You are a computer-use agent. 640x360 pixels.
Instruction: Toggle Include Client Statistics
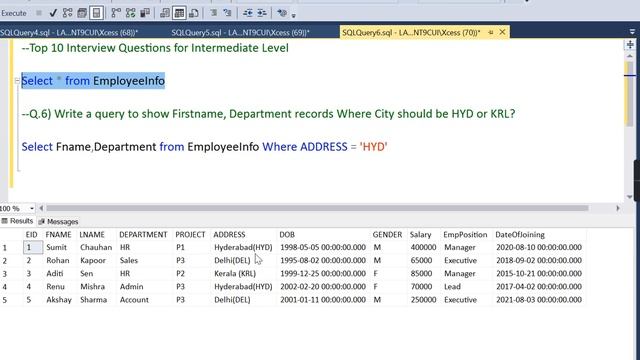coord(145,13)
